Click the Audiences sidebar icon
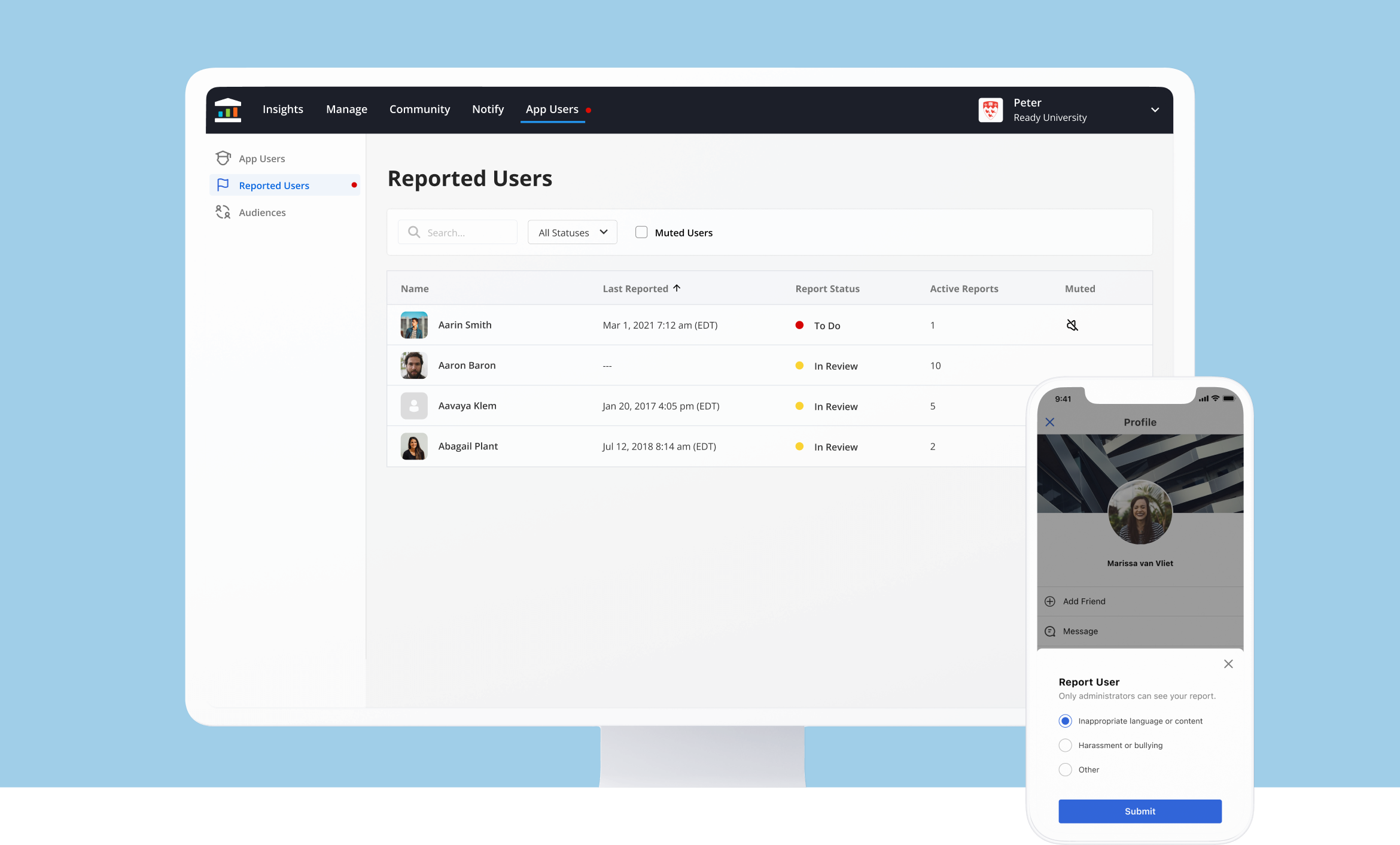This screenshot has width=1400, height=845. coord(223,212)
